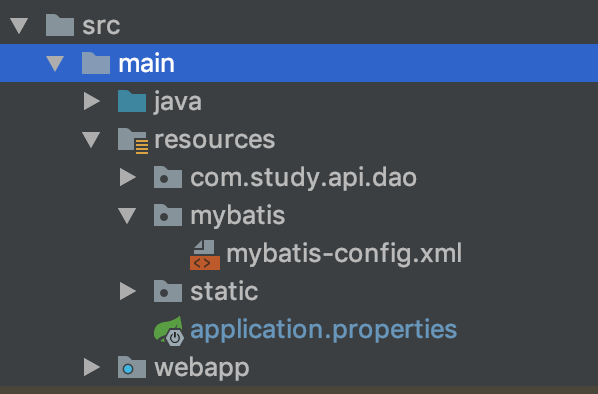
Task: Expand the webapp folder arrow
Action: pos(92,367)
